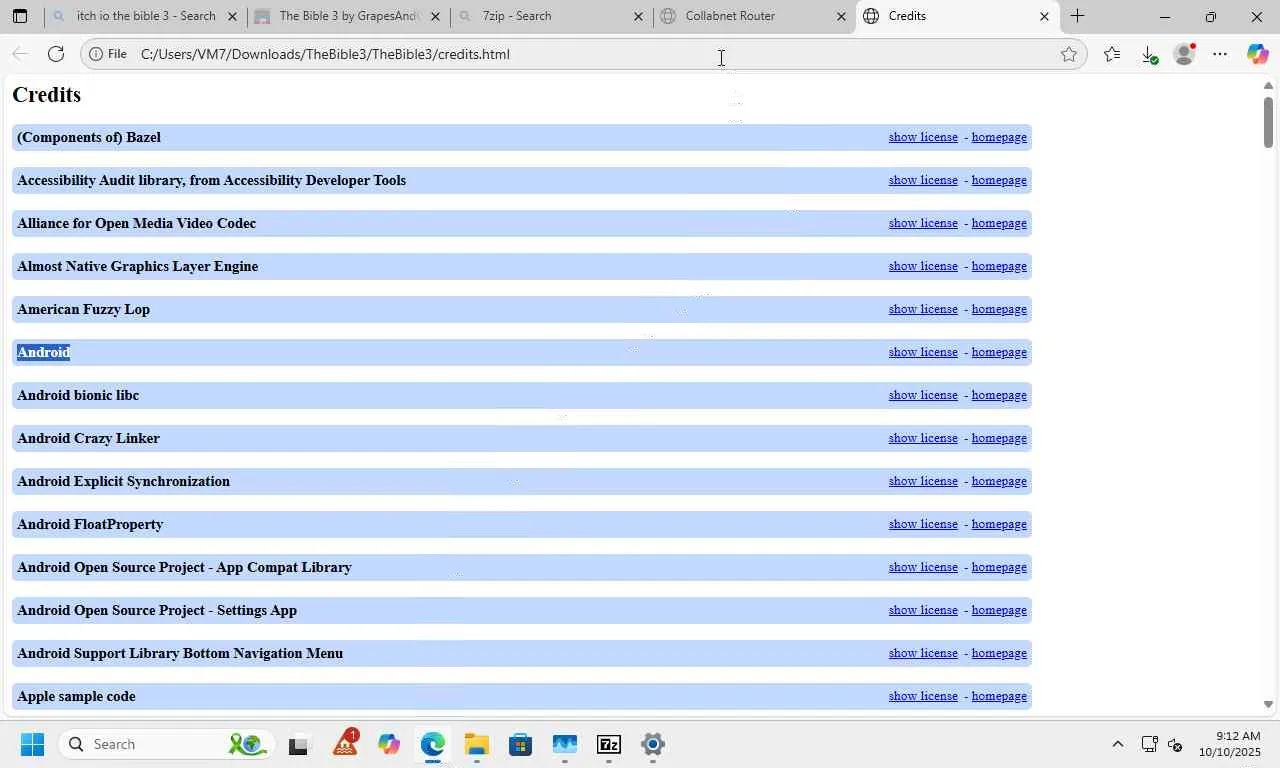Show license for Alliance for Open Media Video Codec
Image resolution: width=1280 pixels, height=768 pixels.
(923, 223)
